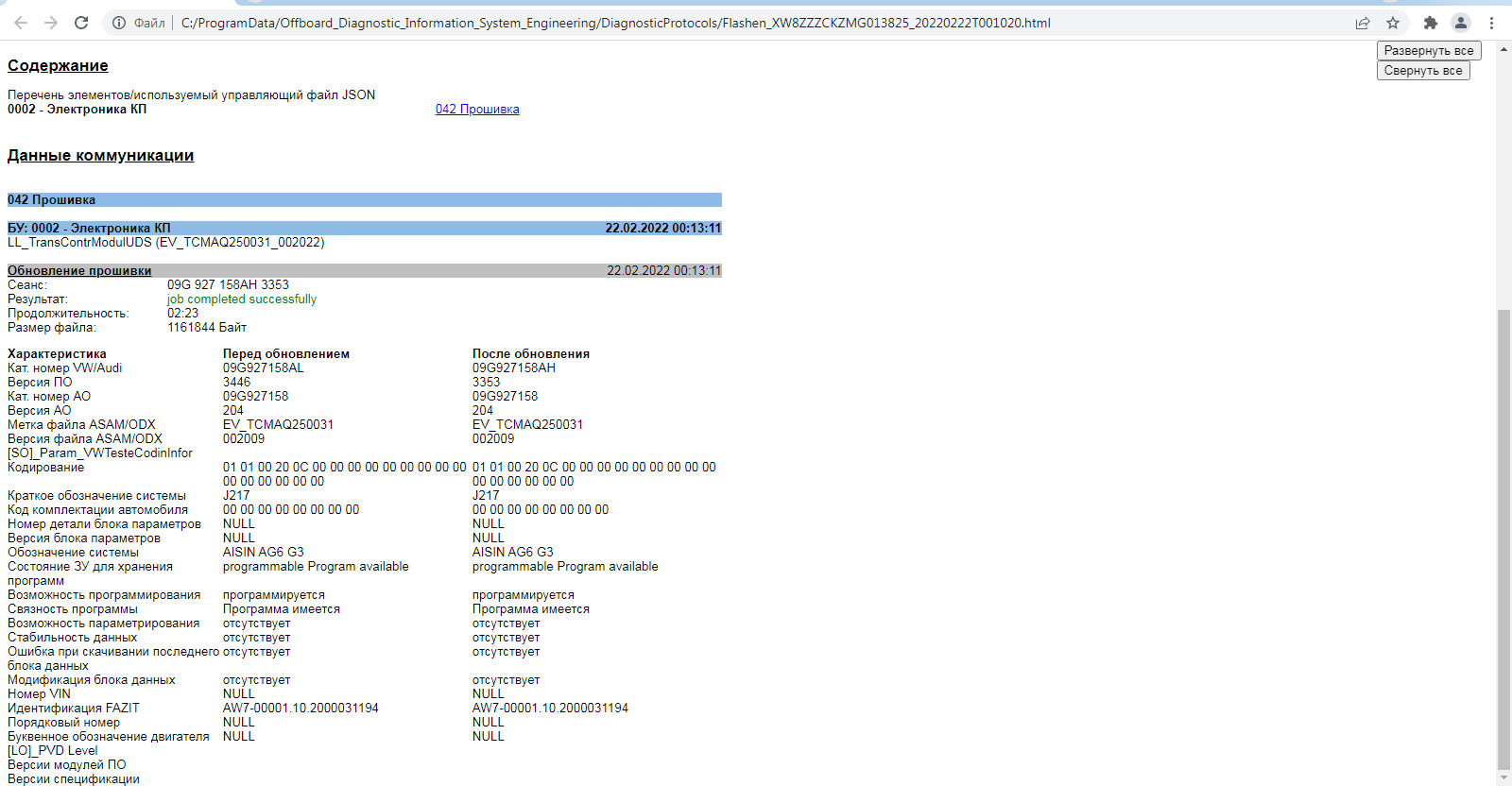Click the Версии модулей ПО row

coord(67,764)
